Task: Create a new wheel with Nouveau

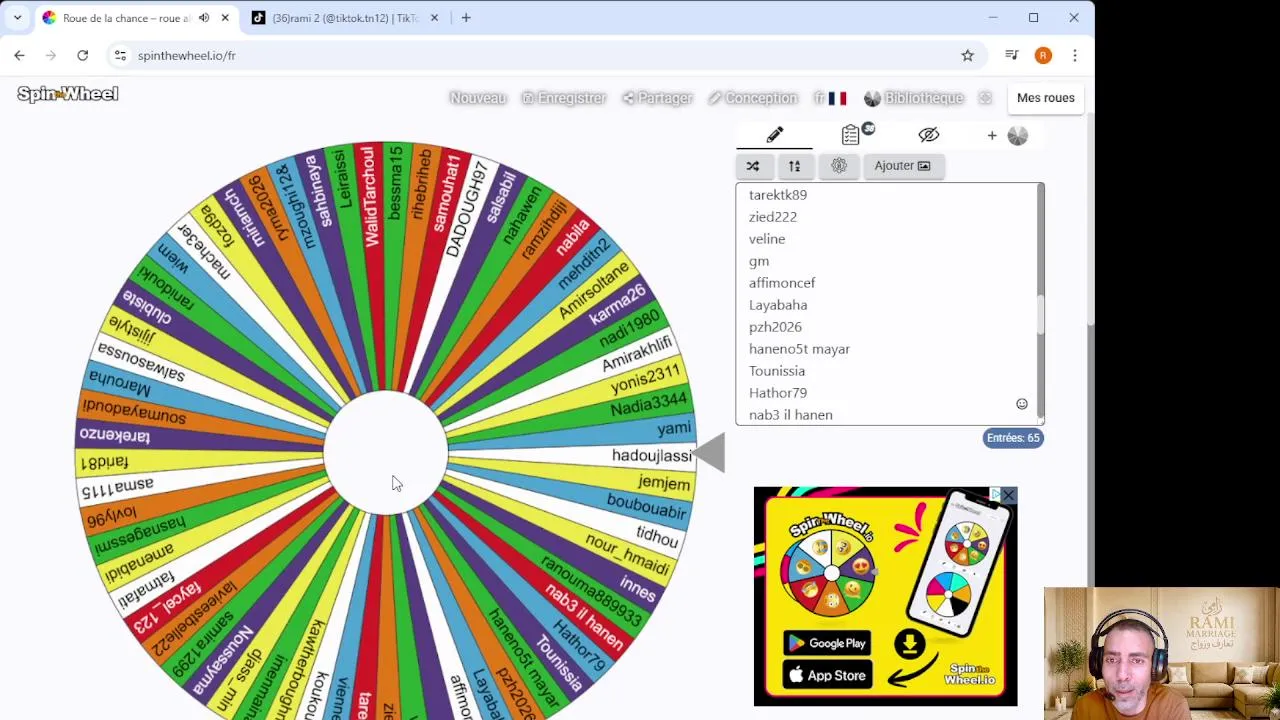Action: click(478, 98)
